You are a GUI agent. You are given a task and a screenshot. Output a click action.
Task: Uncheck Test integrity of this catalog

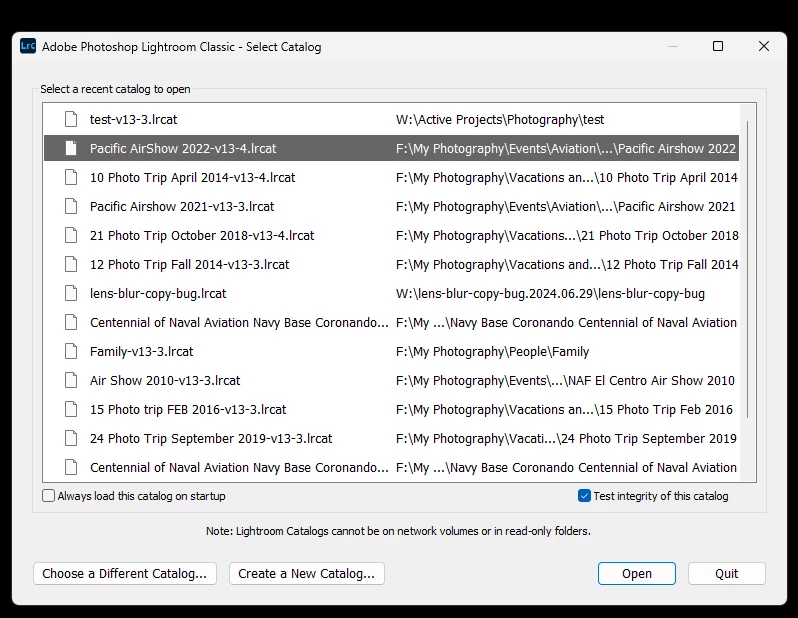coord(584,496)
